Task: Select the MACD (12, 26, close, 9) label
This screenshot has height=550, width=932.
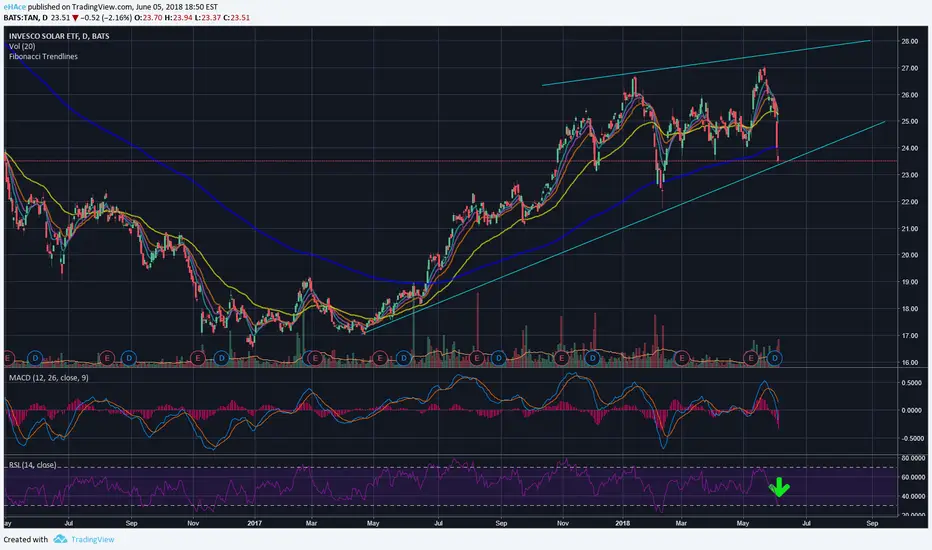Action: pyautogui.click(x=49, y=378)
